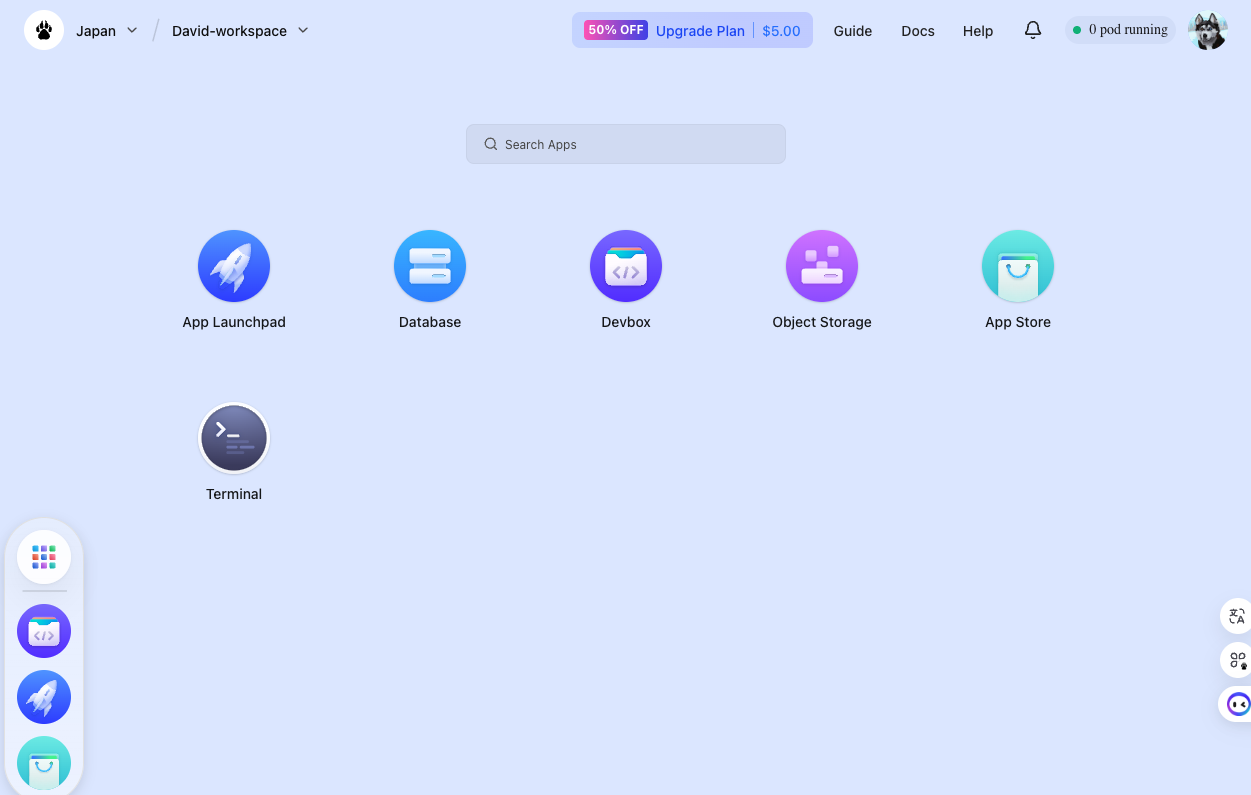Click the chatbot assistant floating icon
The width and height of the screenshot is (1251, 795).
click(x=1238, y=704)
